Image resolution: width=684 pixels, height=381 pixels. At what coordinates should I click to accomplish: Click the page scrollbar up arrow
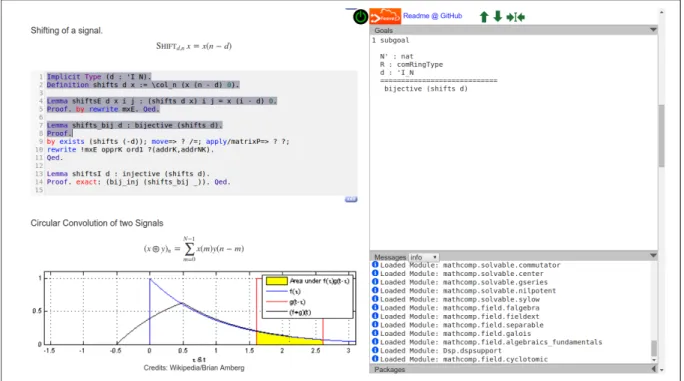click(662, 12)
